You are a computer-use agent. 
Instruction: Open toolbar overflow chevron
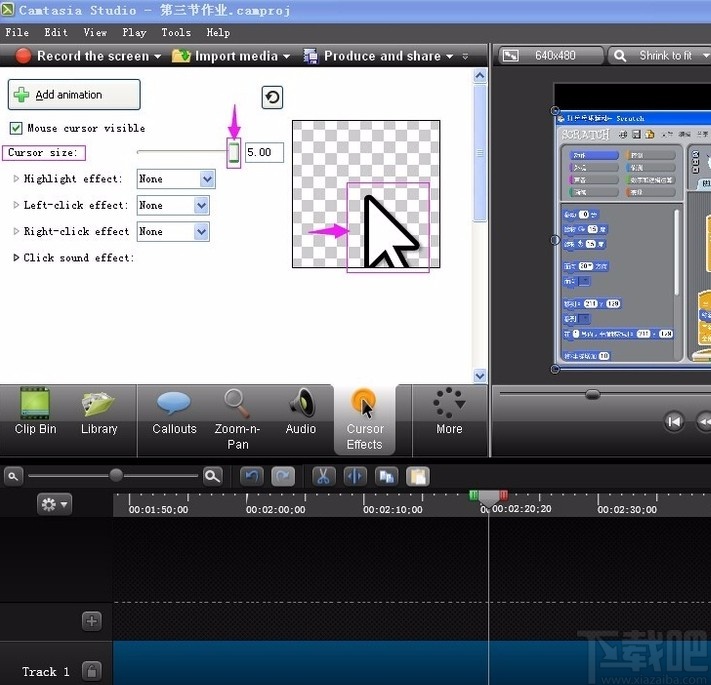point(465,56)
